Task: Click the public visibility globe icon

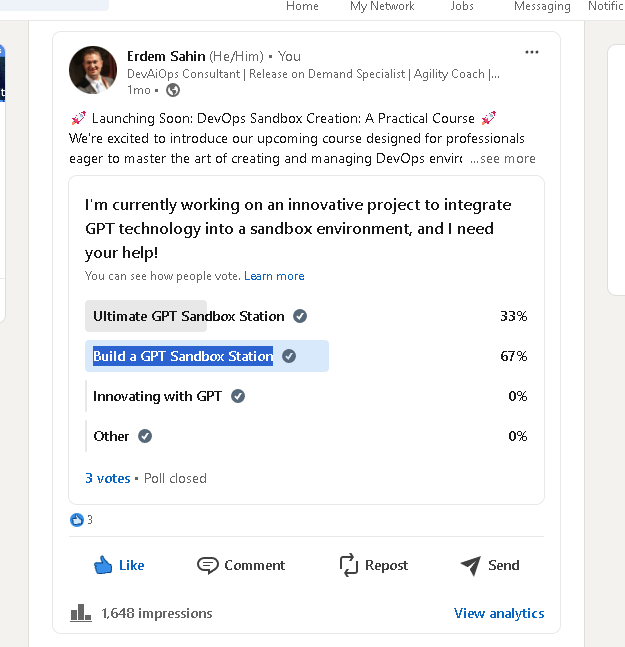Action: pos(173,90)
